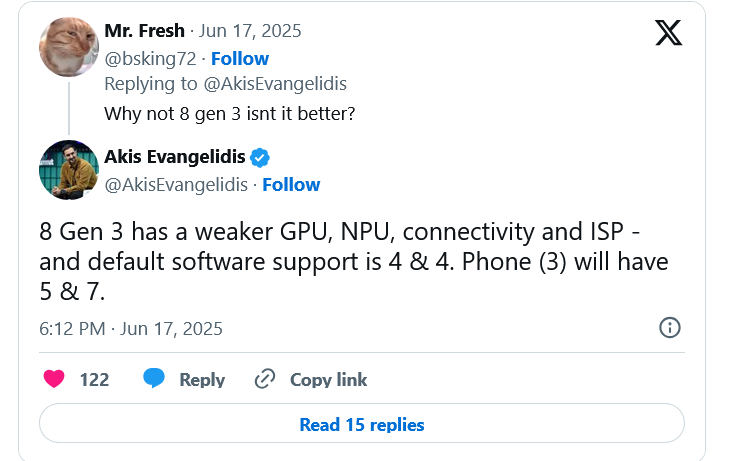Click the @AkisEvangelidis handle under the name

(177, 185)
